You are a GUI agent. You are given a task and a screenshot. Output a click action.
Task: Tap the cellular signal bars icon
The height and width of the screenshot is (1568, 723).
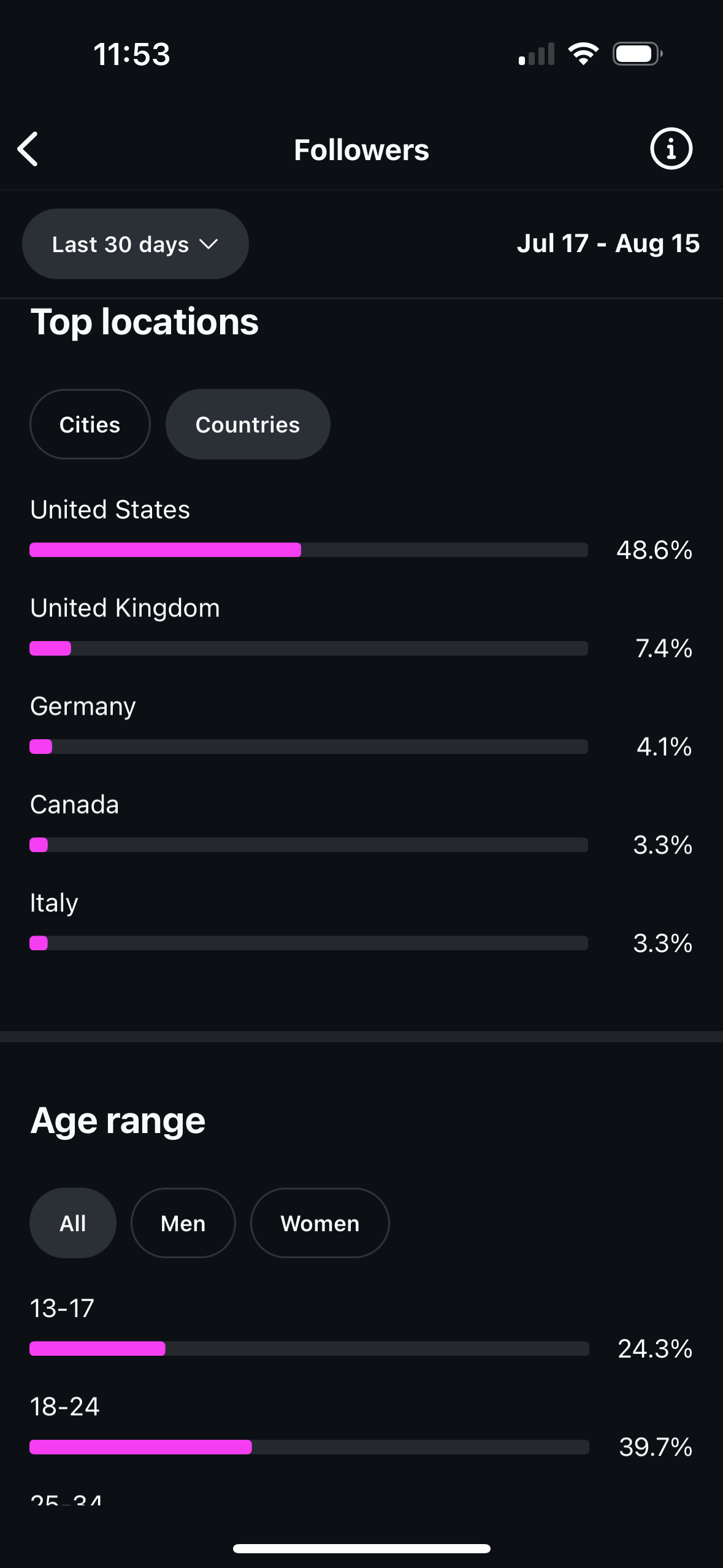coord(536,55)
